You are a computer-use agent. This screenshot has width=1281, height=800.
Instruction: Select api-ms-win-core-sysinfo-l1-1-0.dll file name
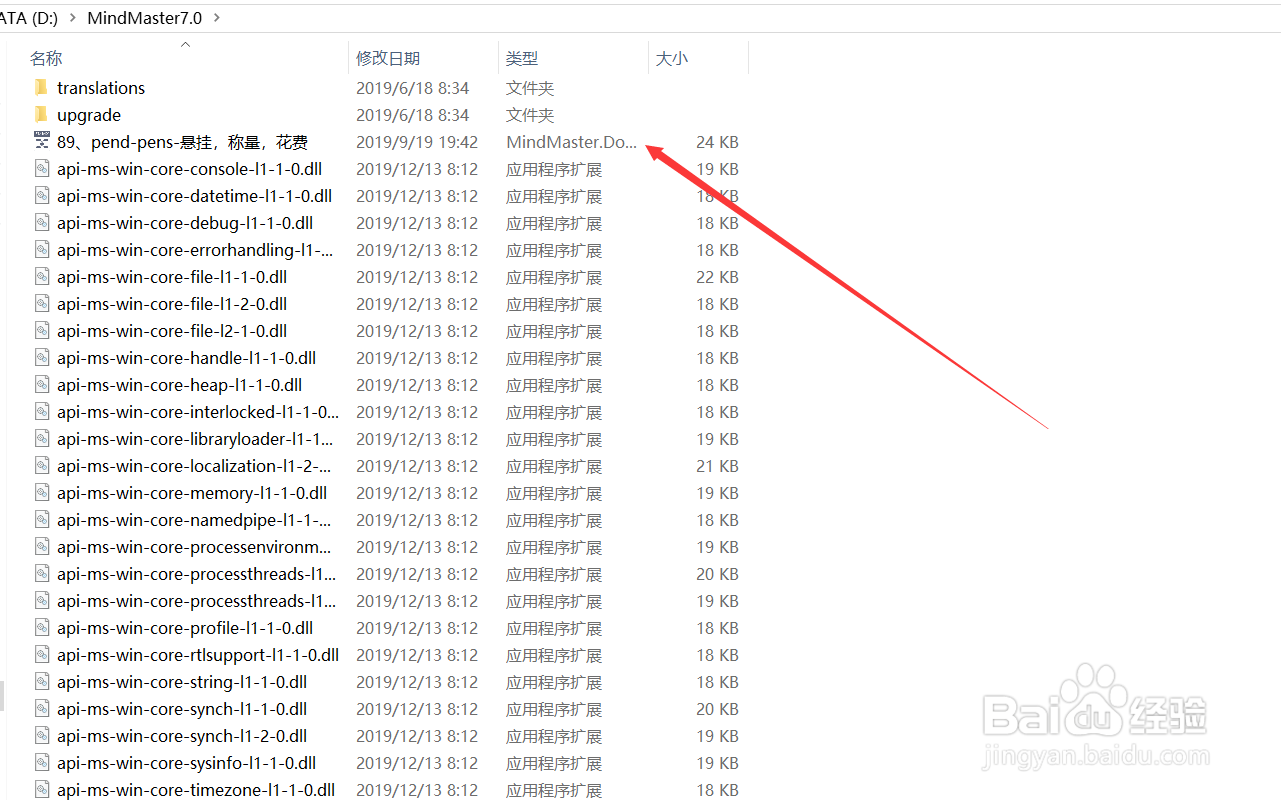tap(187, 763)
